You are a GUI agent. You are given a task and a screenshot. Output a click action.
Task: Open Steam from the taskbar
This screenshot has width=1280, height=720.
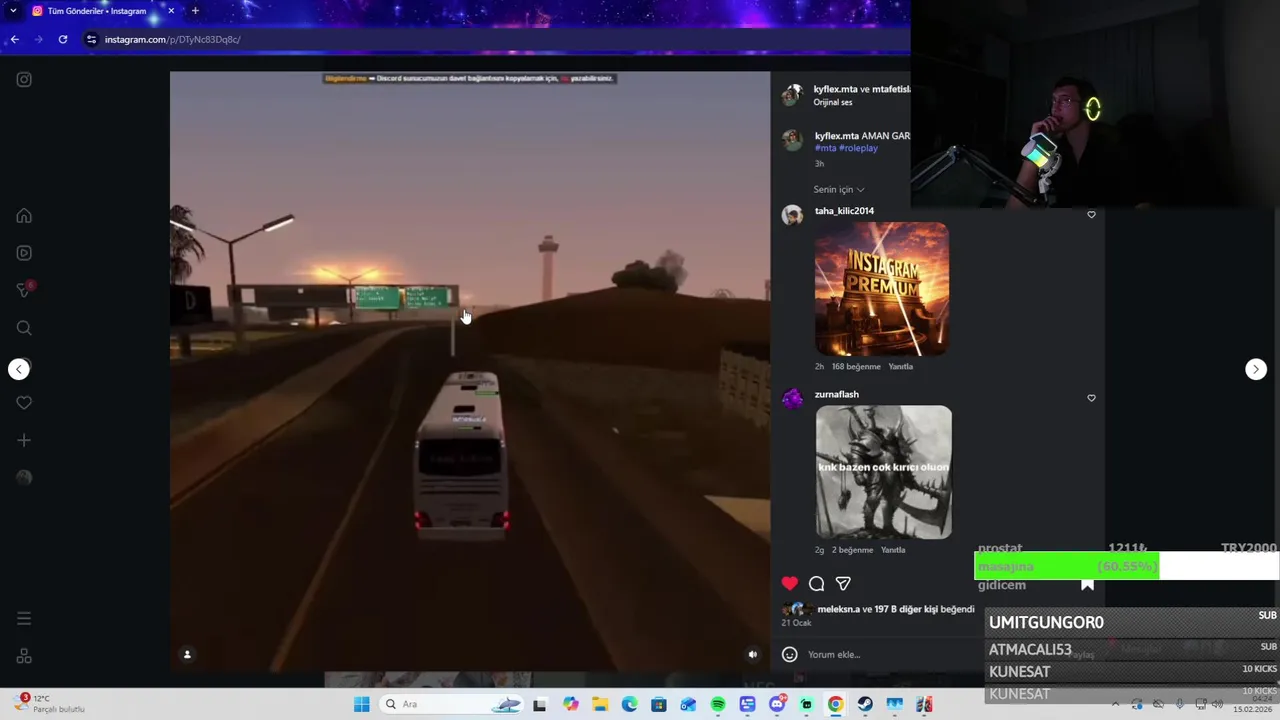pyautogui.click(x=865, y=704)
